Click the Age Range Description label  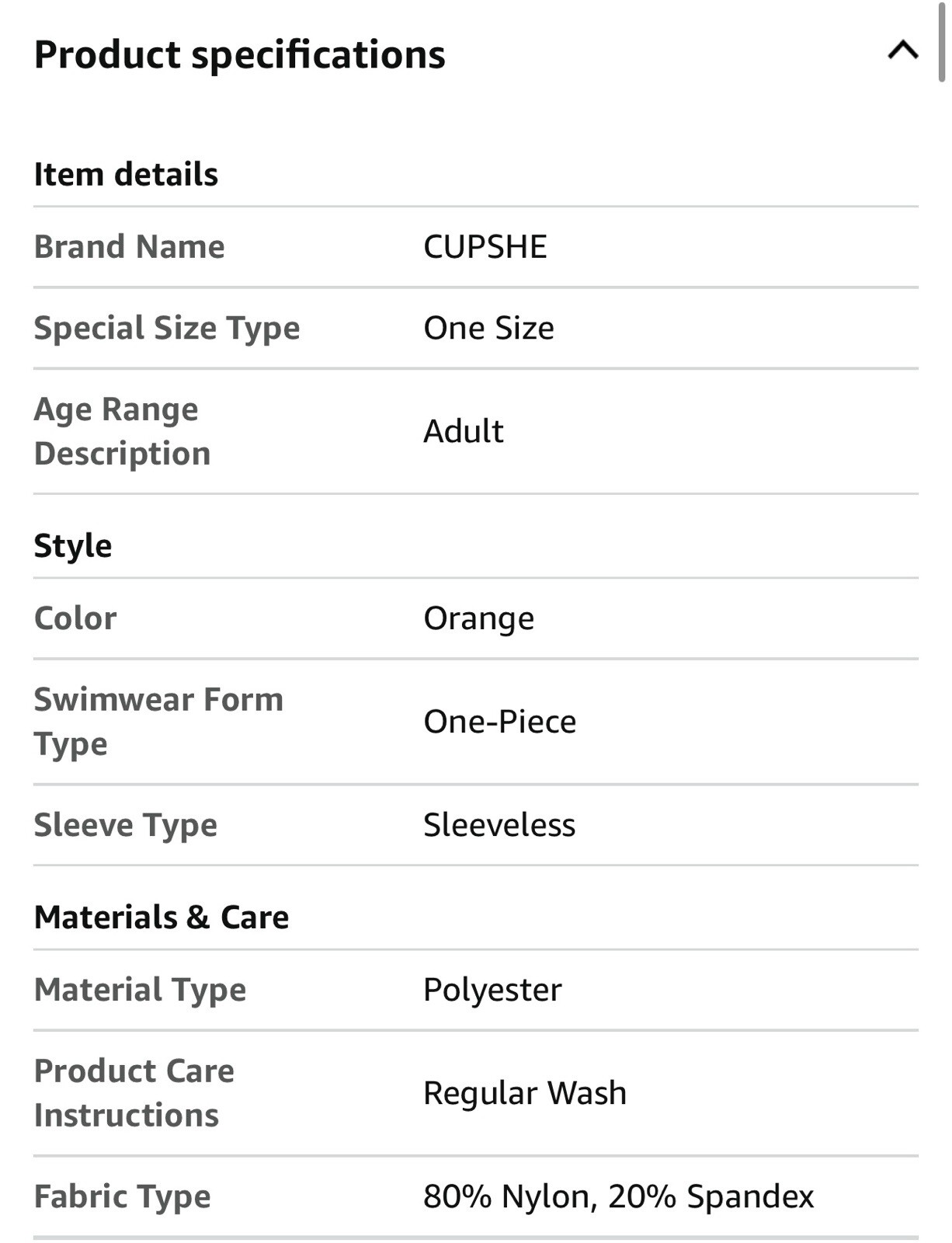pyautogui.click(x=123, y=431)
